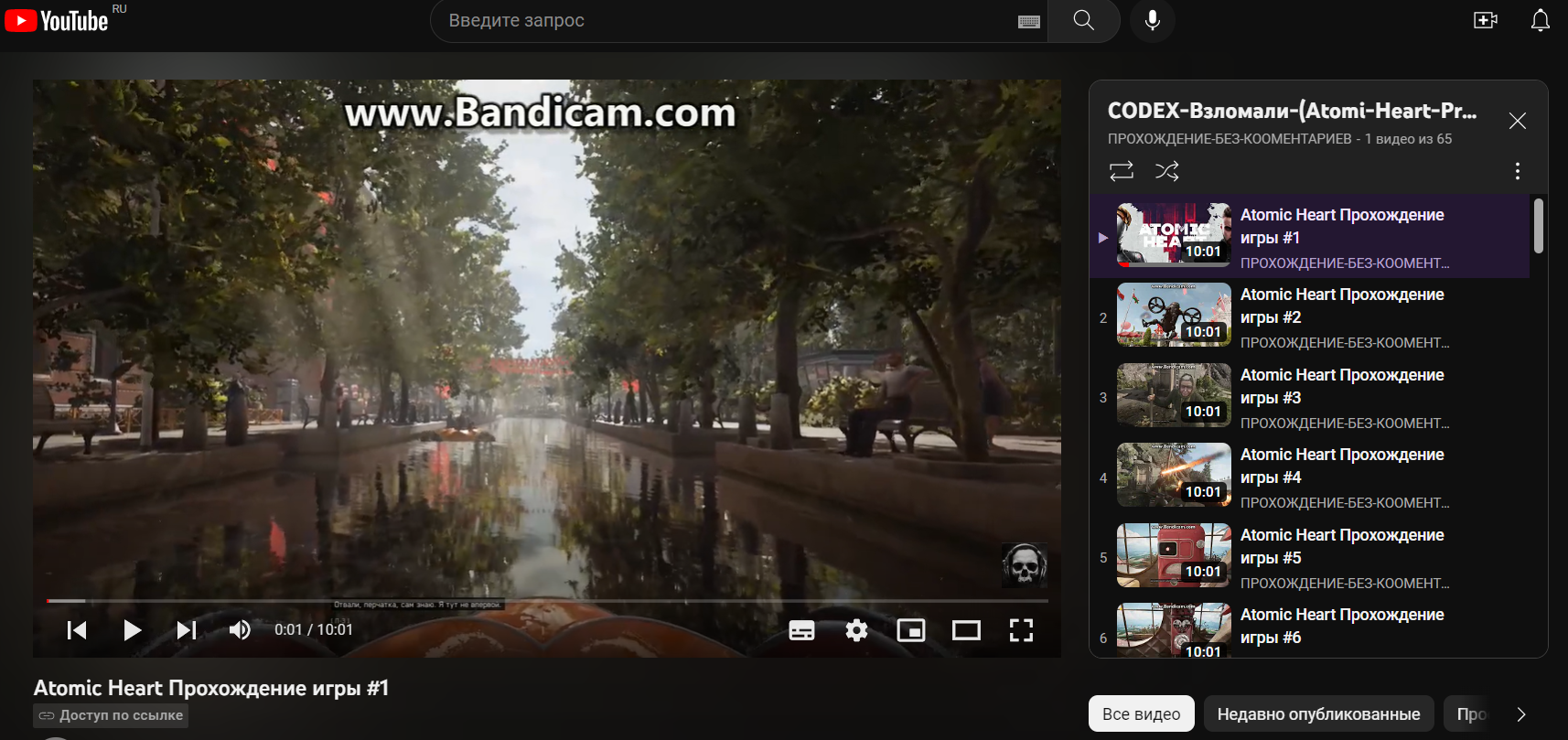Toggle subtitles on the player

point(801,630)
